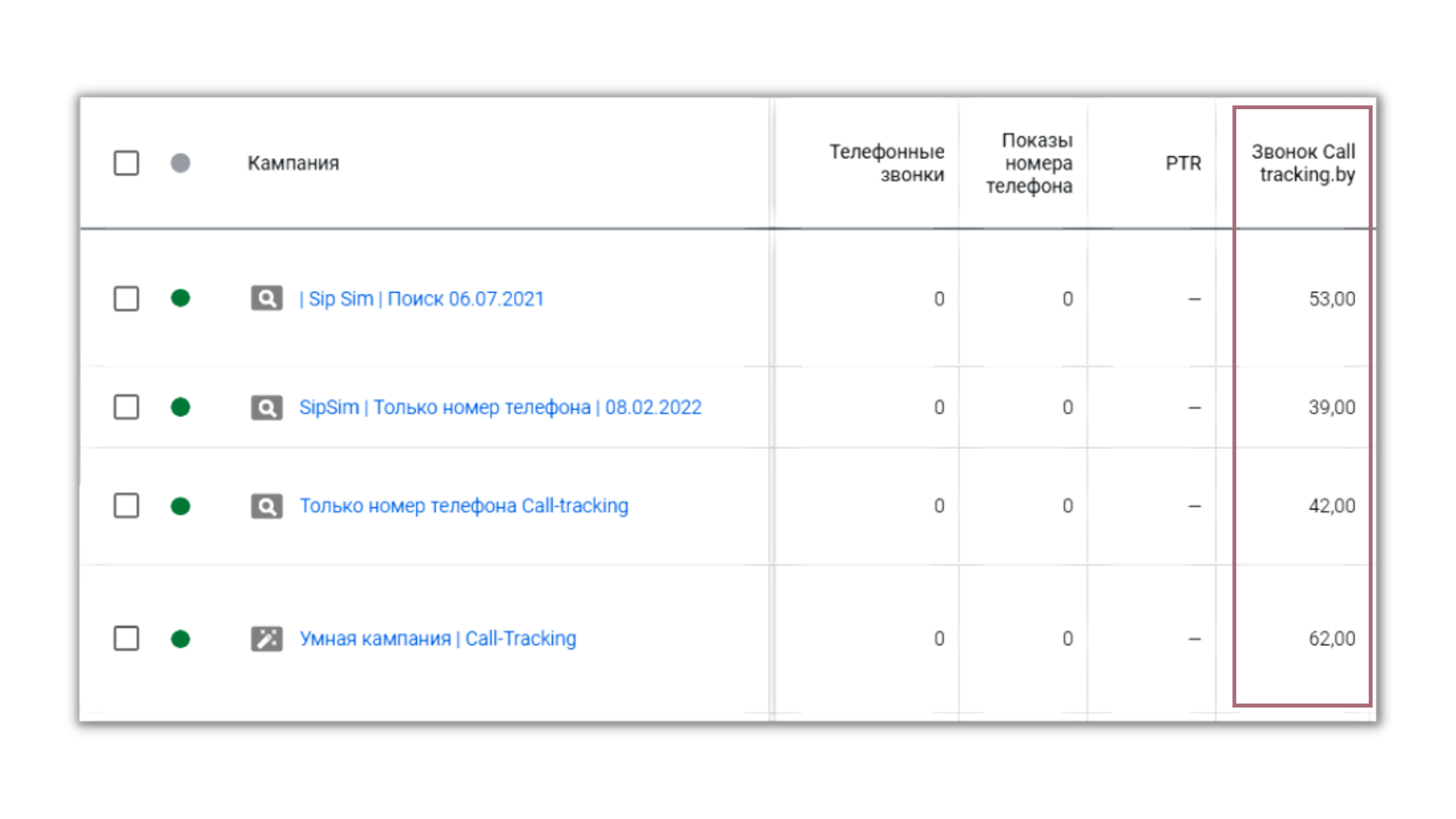Click the PTR column header
Screen dimensions: 1456x819
(x=1183, y=163)
